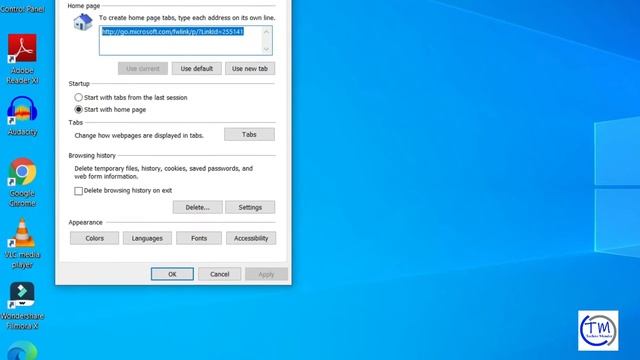640x360 pixels.
Task: Open the Accessibility appearance button
Action: tap(251, 238)
